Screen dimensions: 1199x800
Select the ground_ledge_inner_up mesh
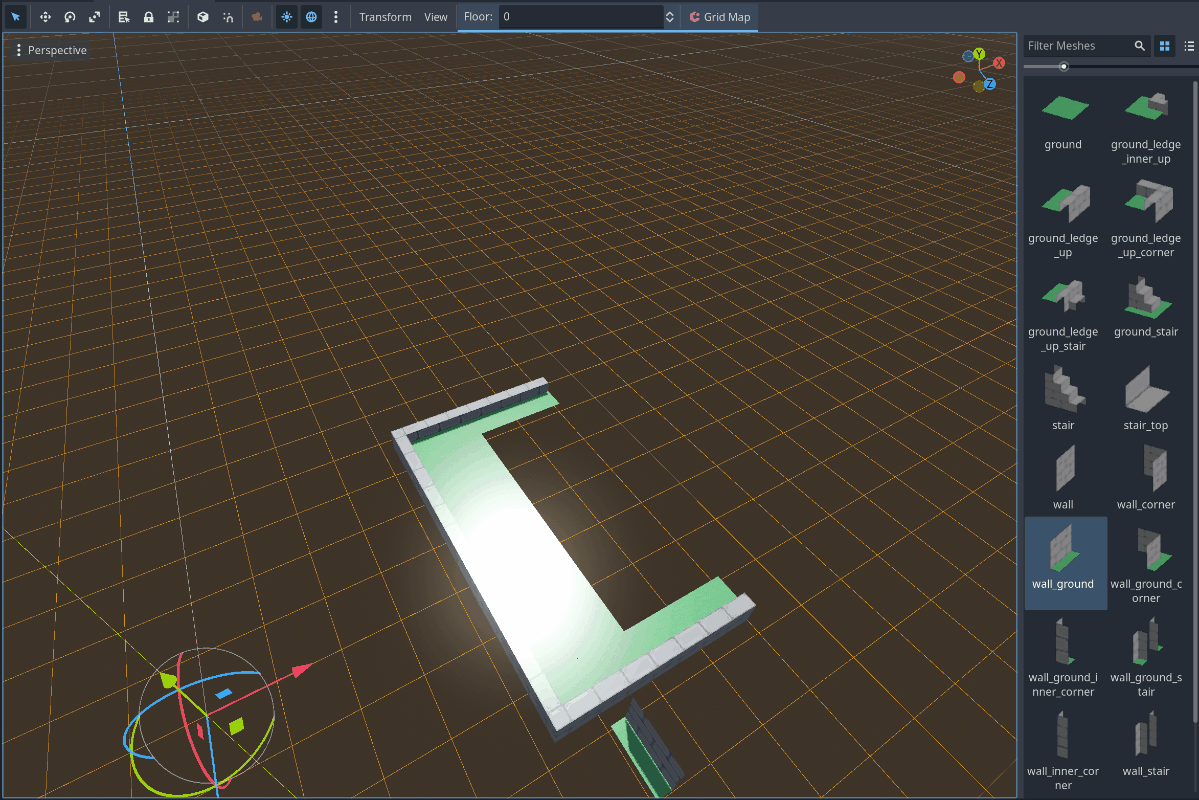click(x=1145, y=127)
